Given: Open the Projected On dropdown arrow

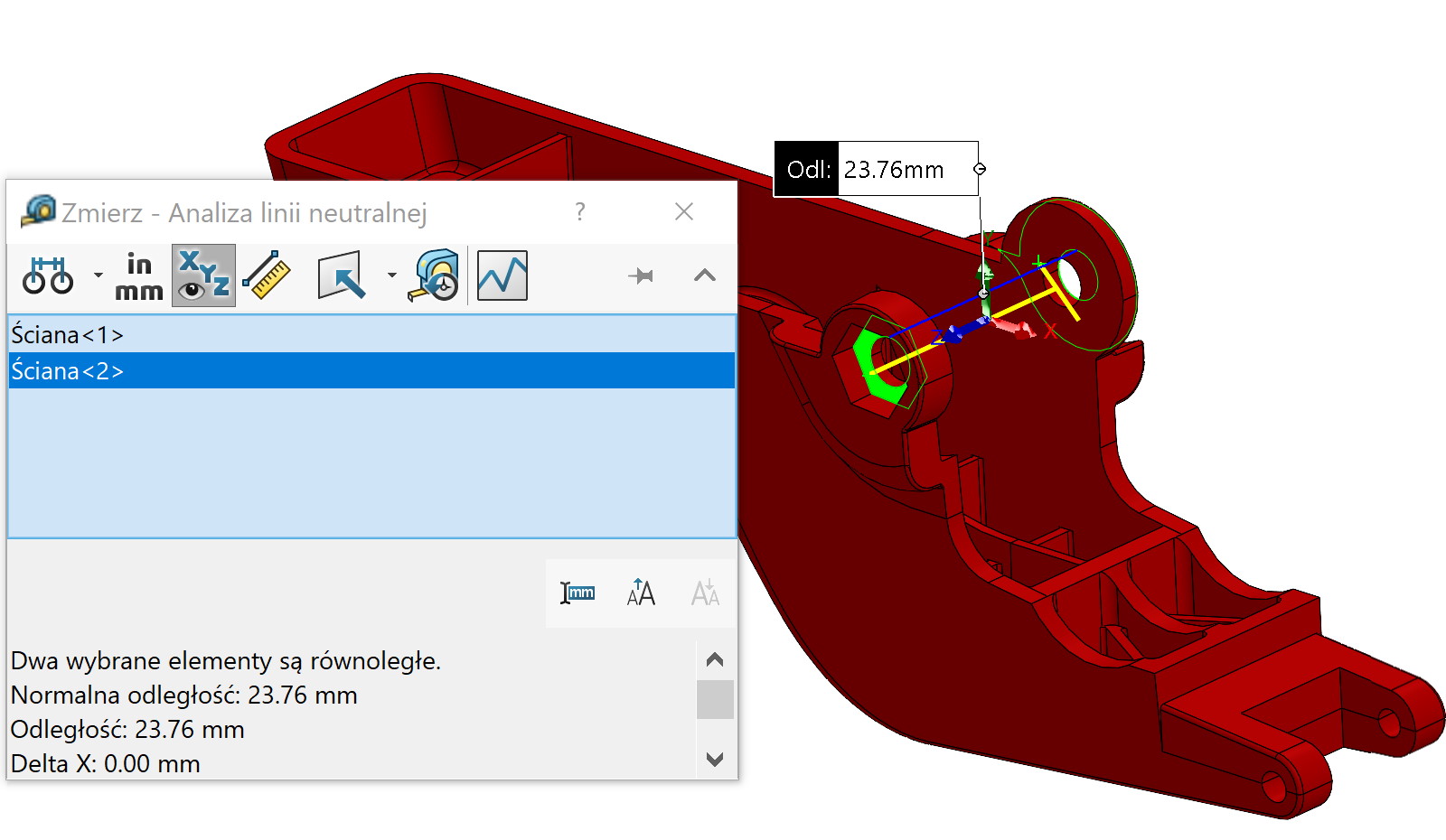Looking at the screenshot, I should (x=390, y=275).
